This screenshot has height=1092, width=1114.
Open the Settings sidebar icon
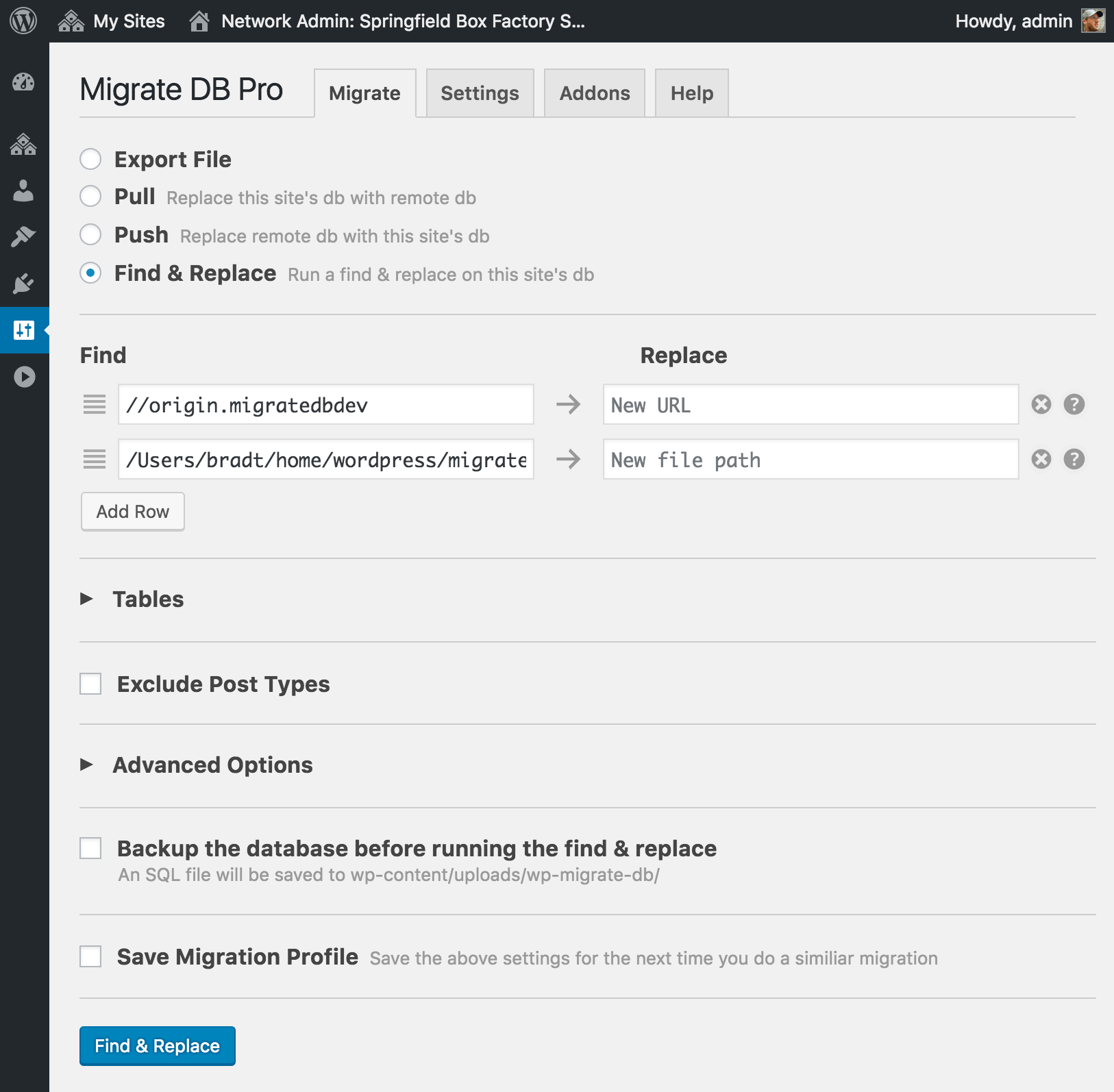point(23,330)
